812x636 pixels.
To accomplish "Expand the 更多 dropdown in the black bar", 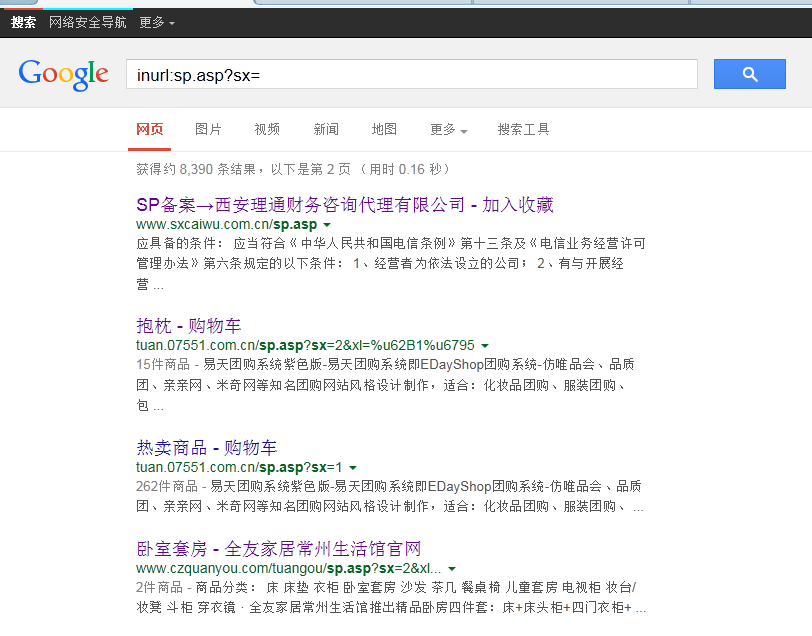I will (x=156, y=22).
